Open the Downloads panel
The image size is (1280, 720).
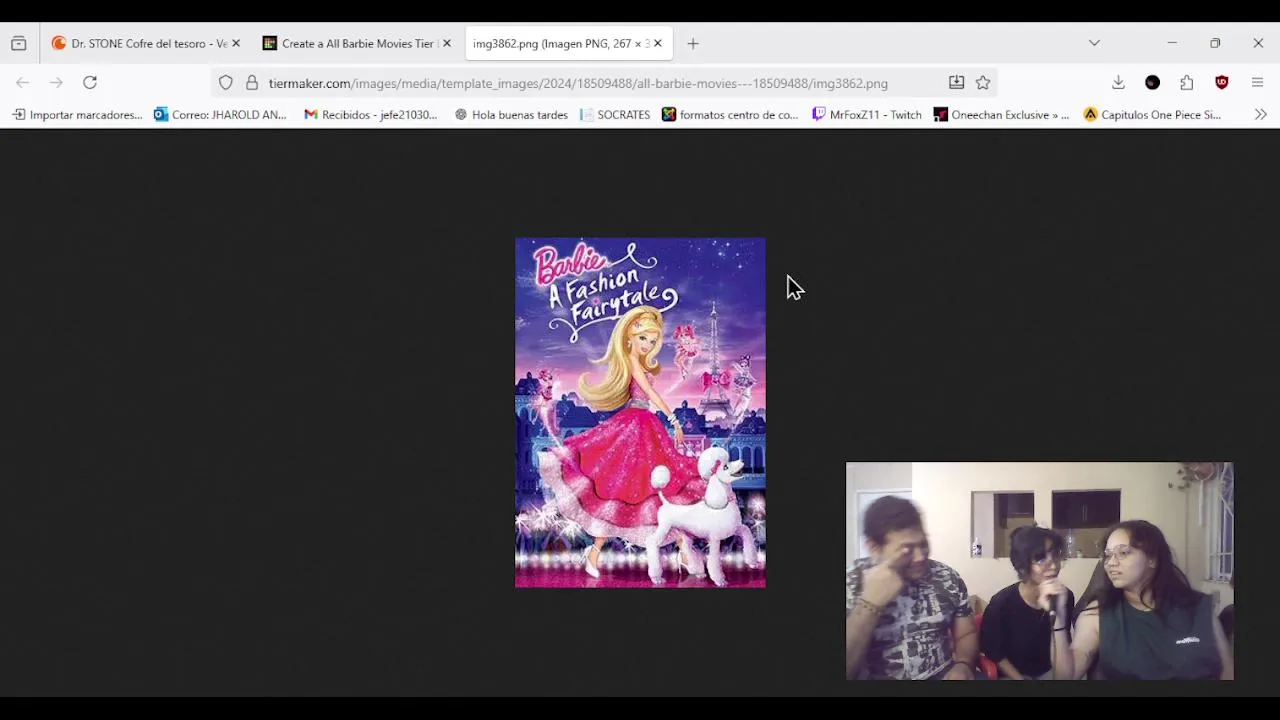[x=1118, y=83]
